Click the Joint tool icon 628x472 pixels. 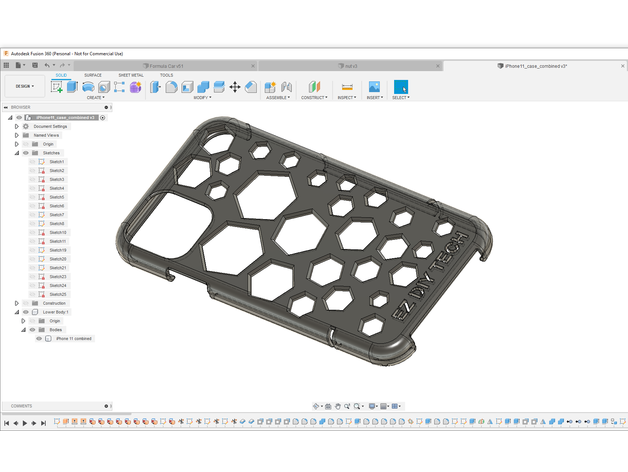(286, 87)
